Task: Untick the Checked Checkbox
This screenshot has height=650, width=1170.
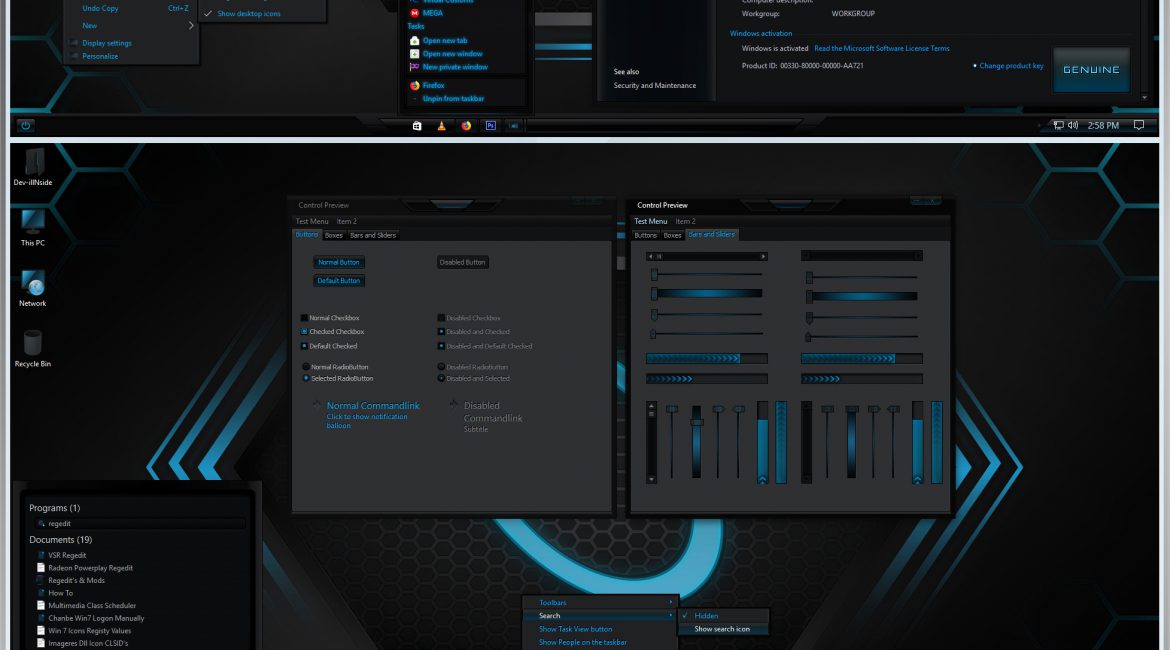Action: coord(304,331)
